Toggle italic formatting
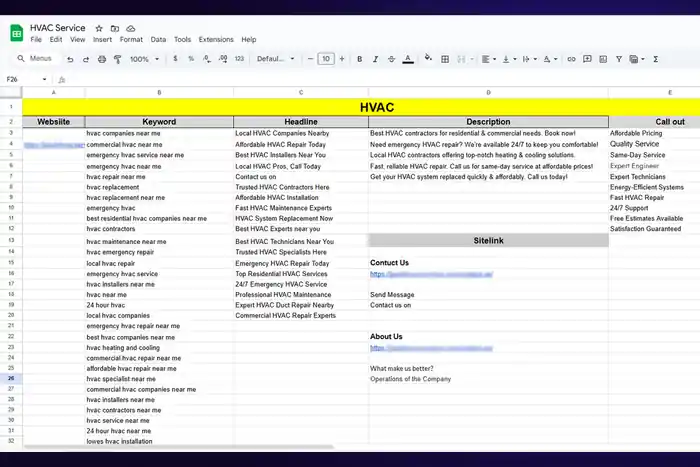 pyautogui.click(x=375, y=59)
